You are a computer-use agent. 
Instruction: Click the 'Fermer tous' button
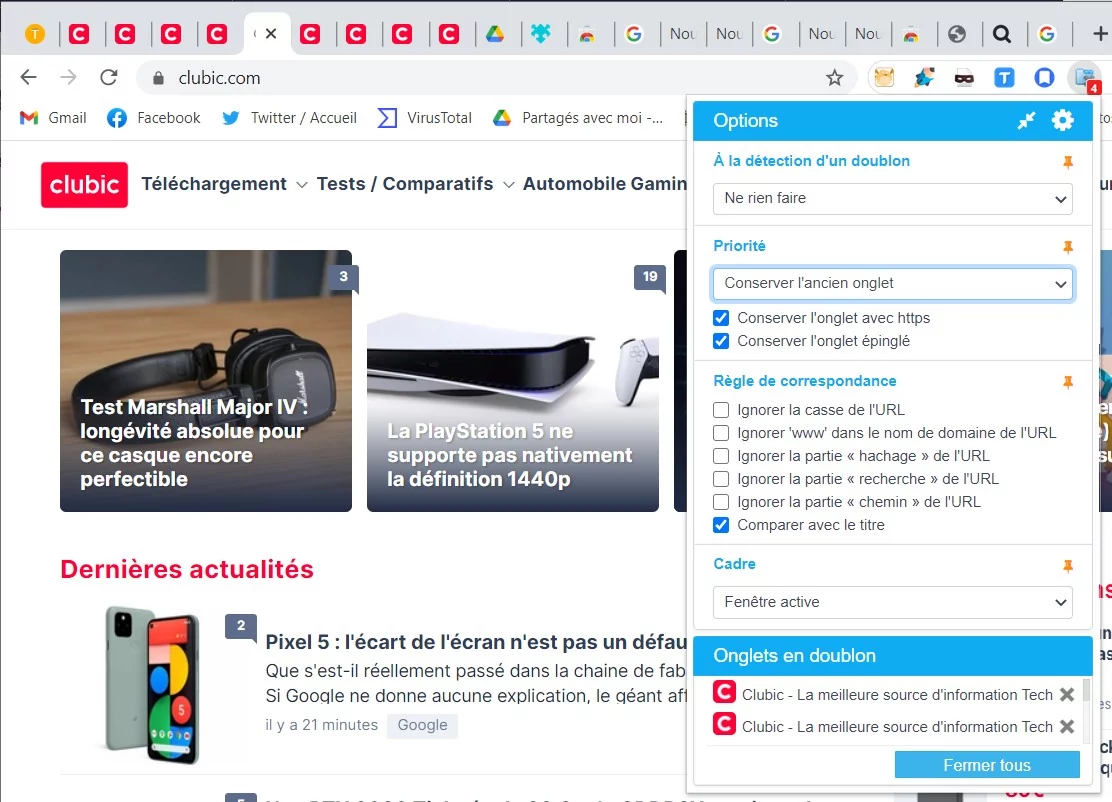coord(986,765)
